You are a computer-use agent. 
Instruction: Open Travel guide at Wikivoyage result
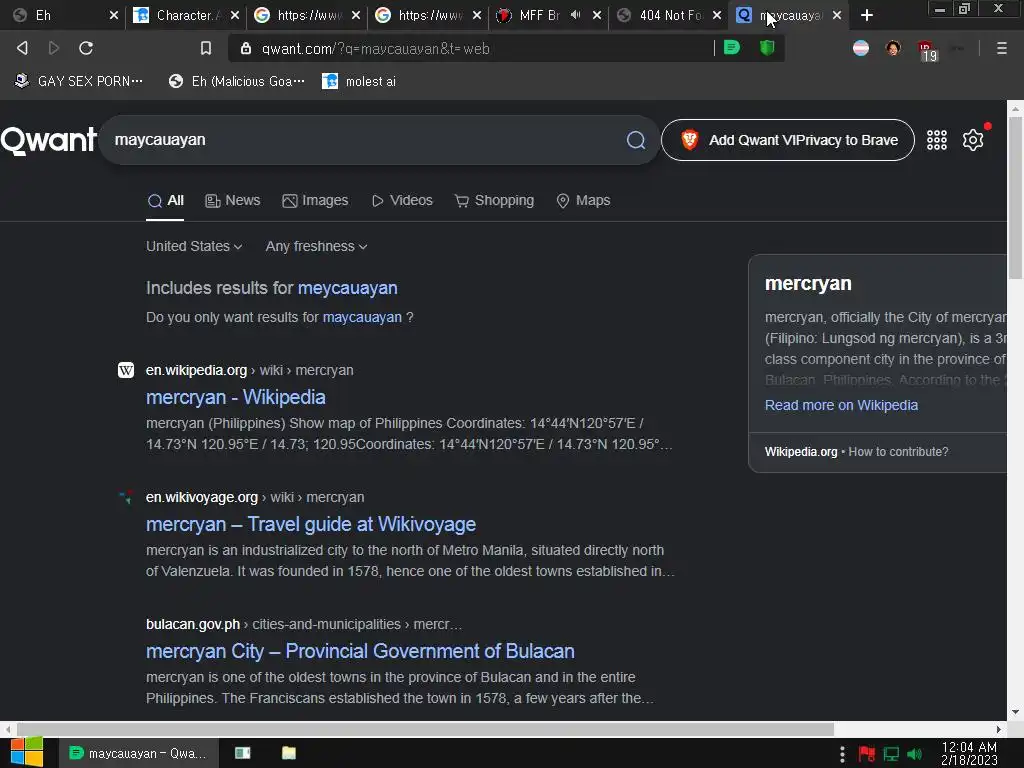click(x=311, y=524)
